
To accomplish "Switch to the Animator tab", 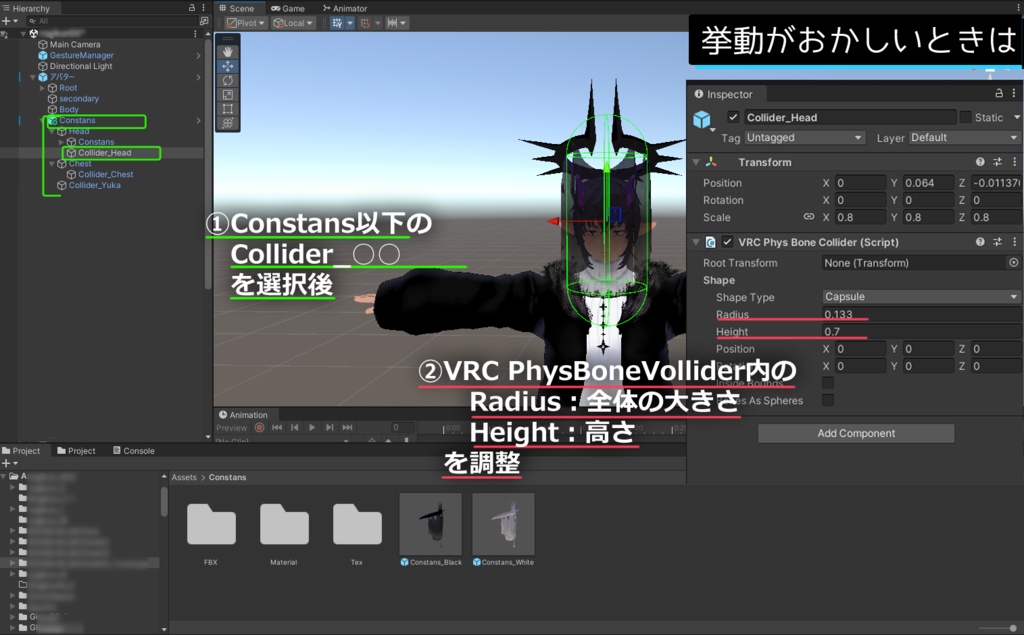I will [x=345, y=8].
